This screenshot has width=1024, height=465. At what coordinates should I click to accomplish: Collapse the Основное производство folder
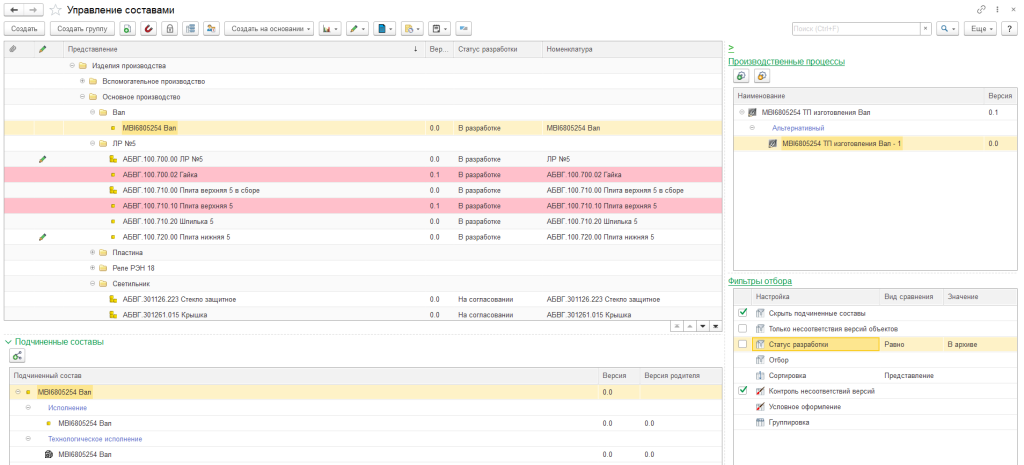[82, 97]
